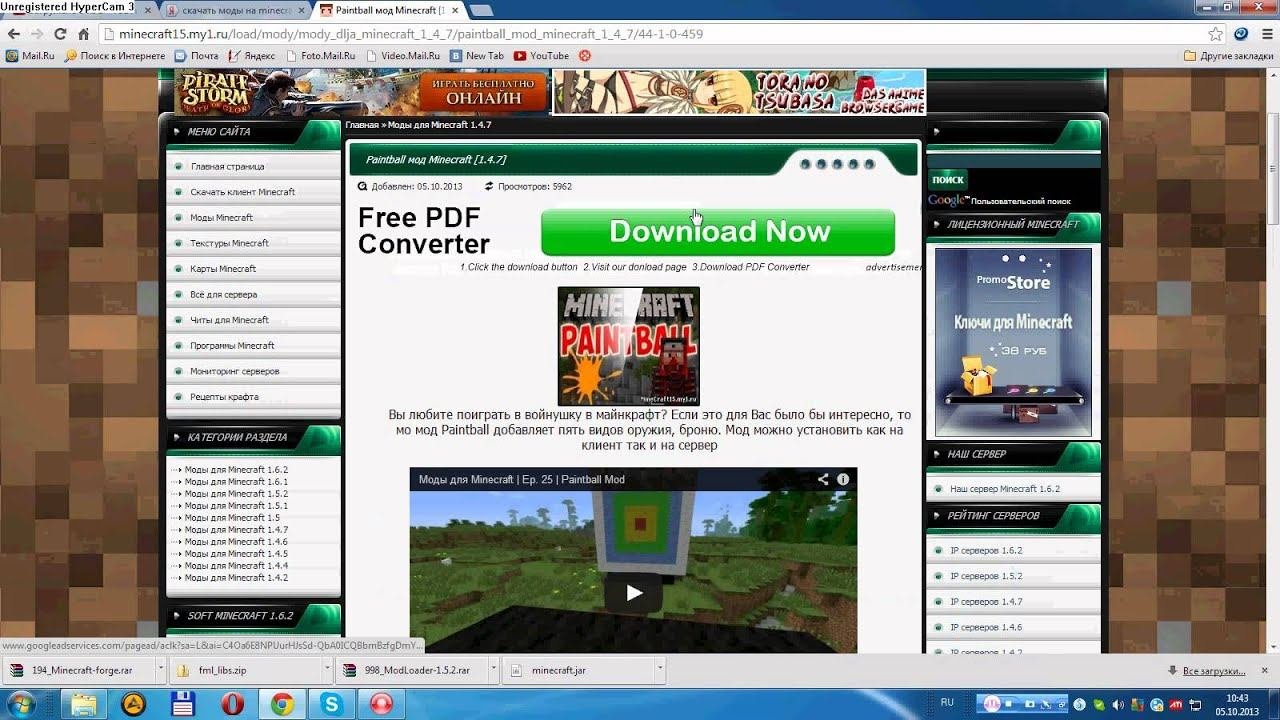
Task: Open IP серверов 1.5.2 link
Action: 986,577
